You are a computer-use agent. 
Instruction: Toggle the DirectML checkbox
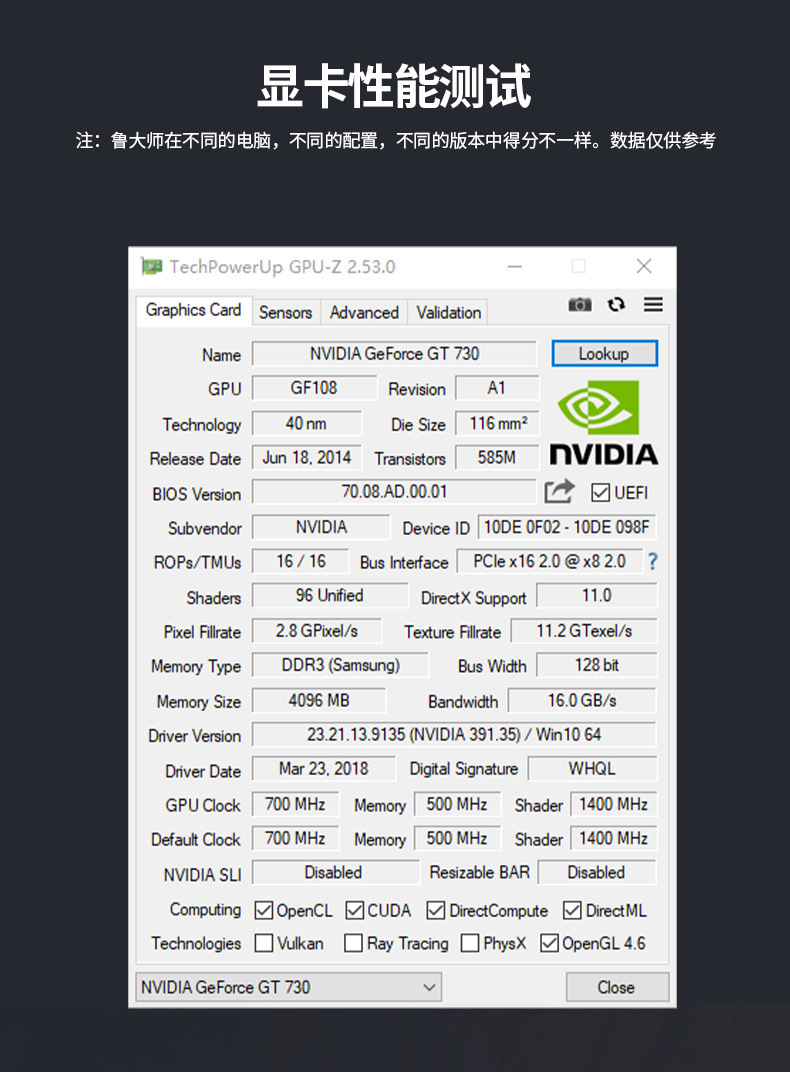pyautogui.click(x=572, y=910)
